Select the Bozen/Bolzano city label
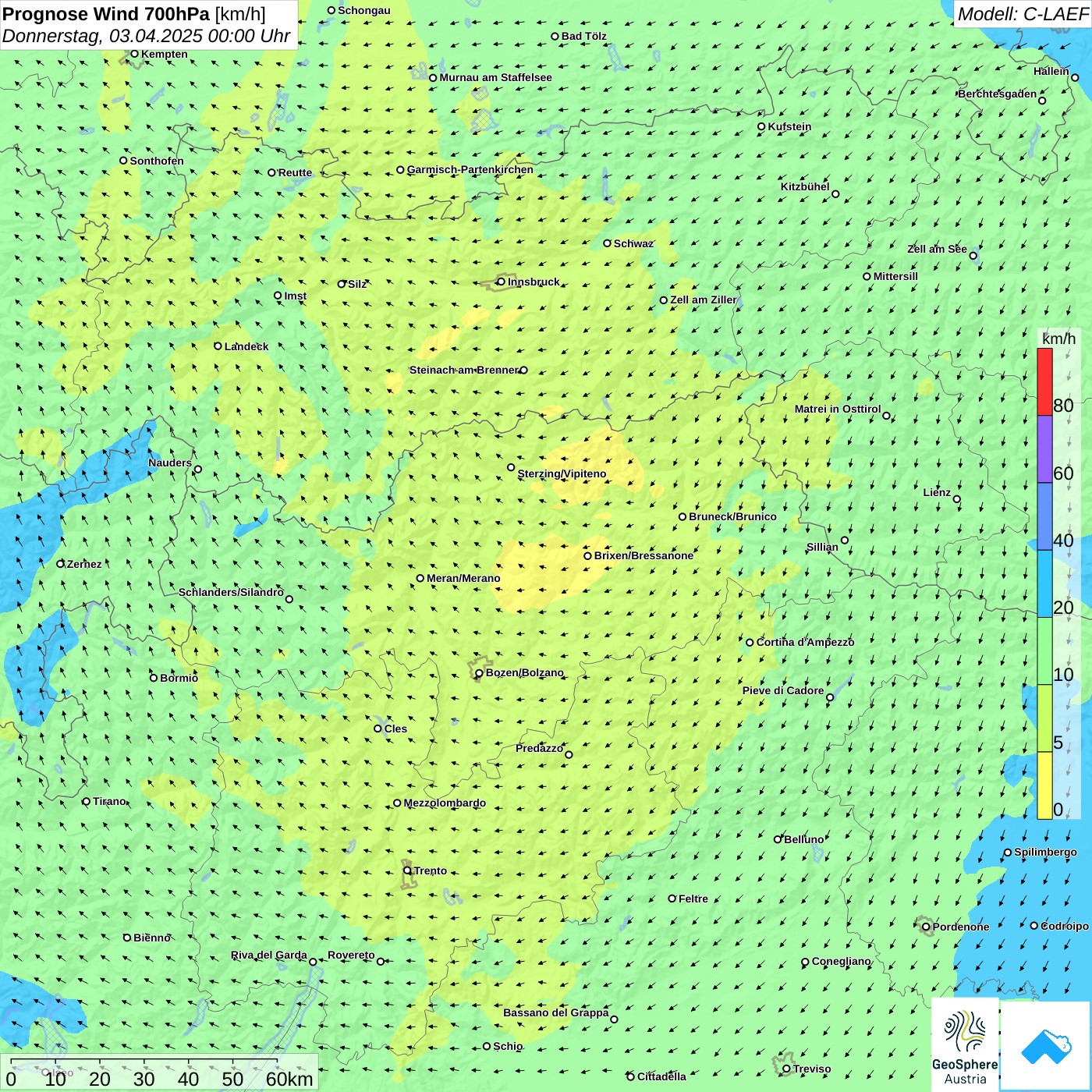 [x=524, y=672]
